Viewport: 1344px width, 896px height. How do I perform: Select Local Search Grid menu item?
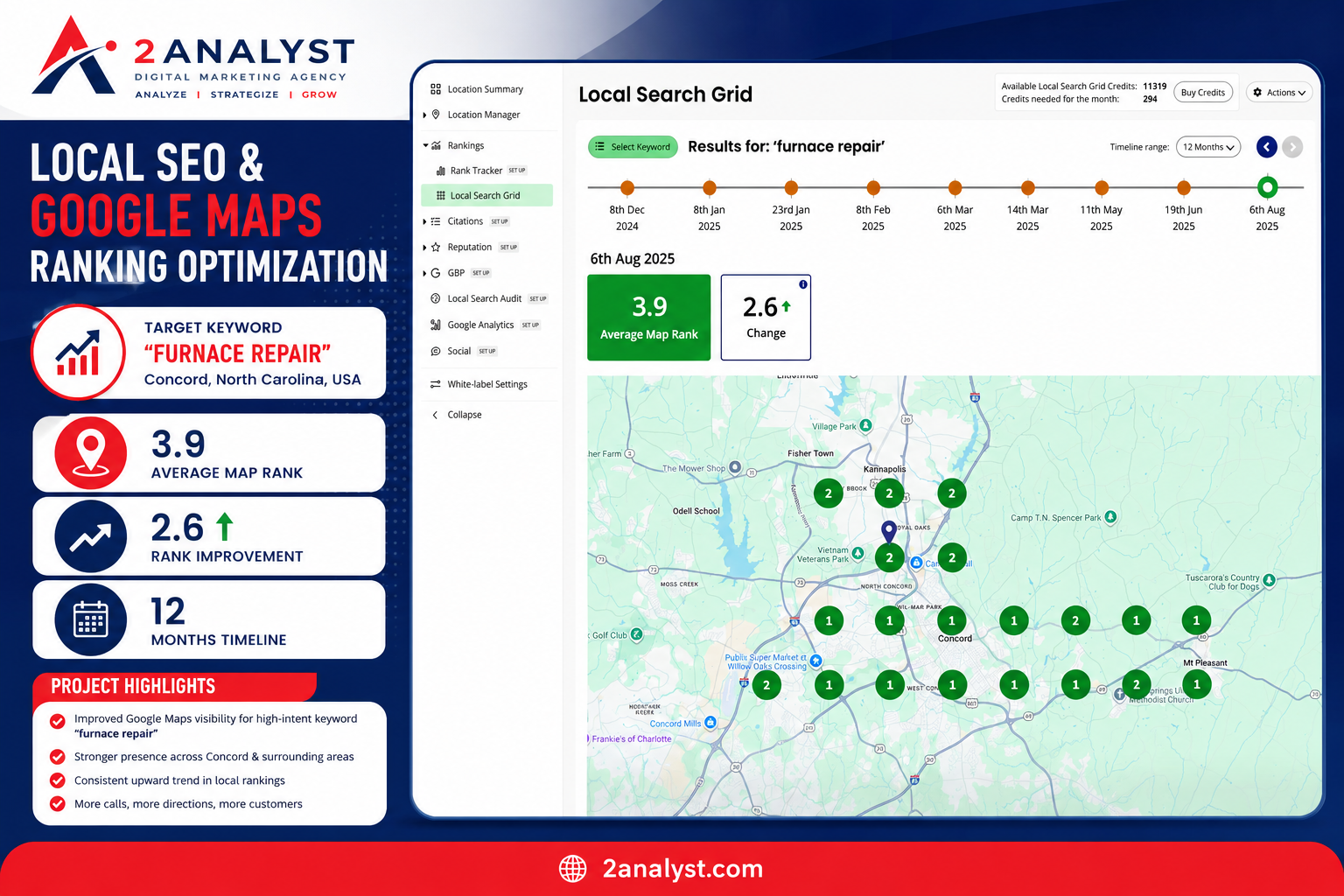[x=486, y=196]
